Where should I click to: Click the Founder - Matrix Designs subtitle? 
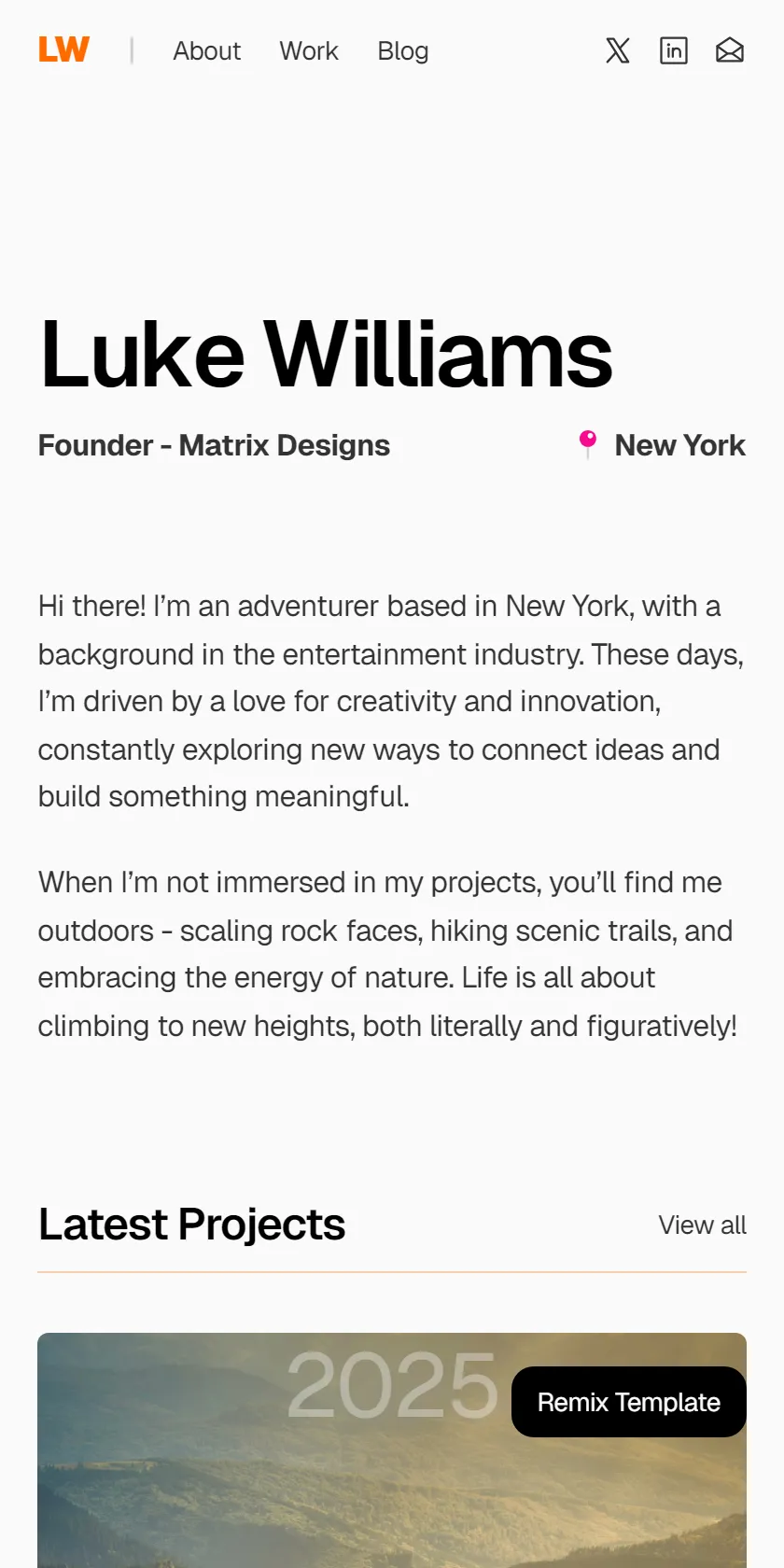tap(214, 445)
